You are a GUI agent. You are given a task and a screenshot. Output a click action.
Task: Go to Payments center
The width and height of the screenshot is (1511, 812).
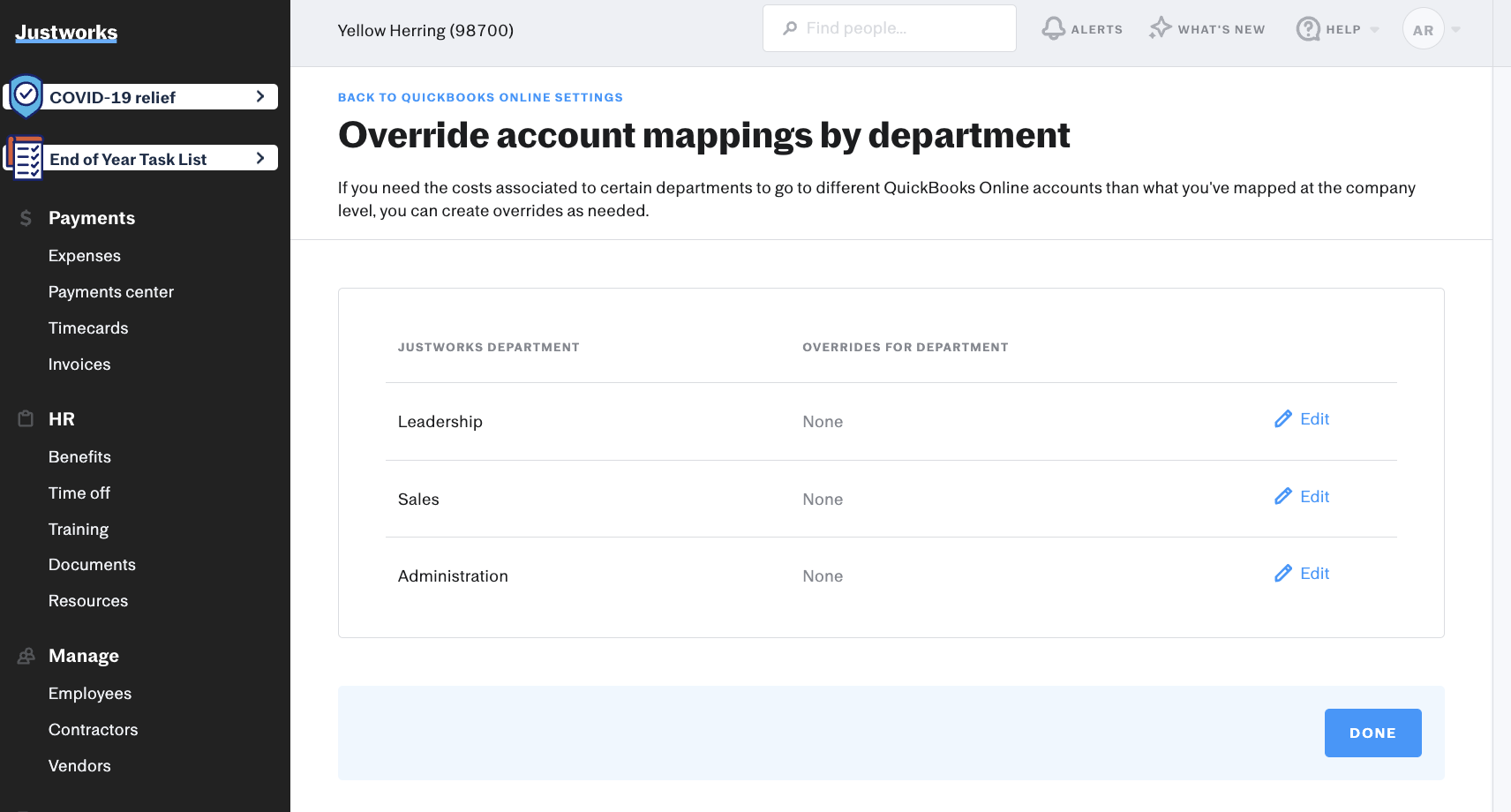click(111, 292)
